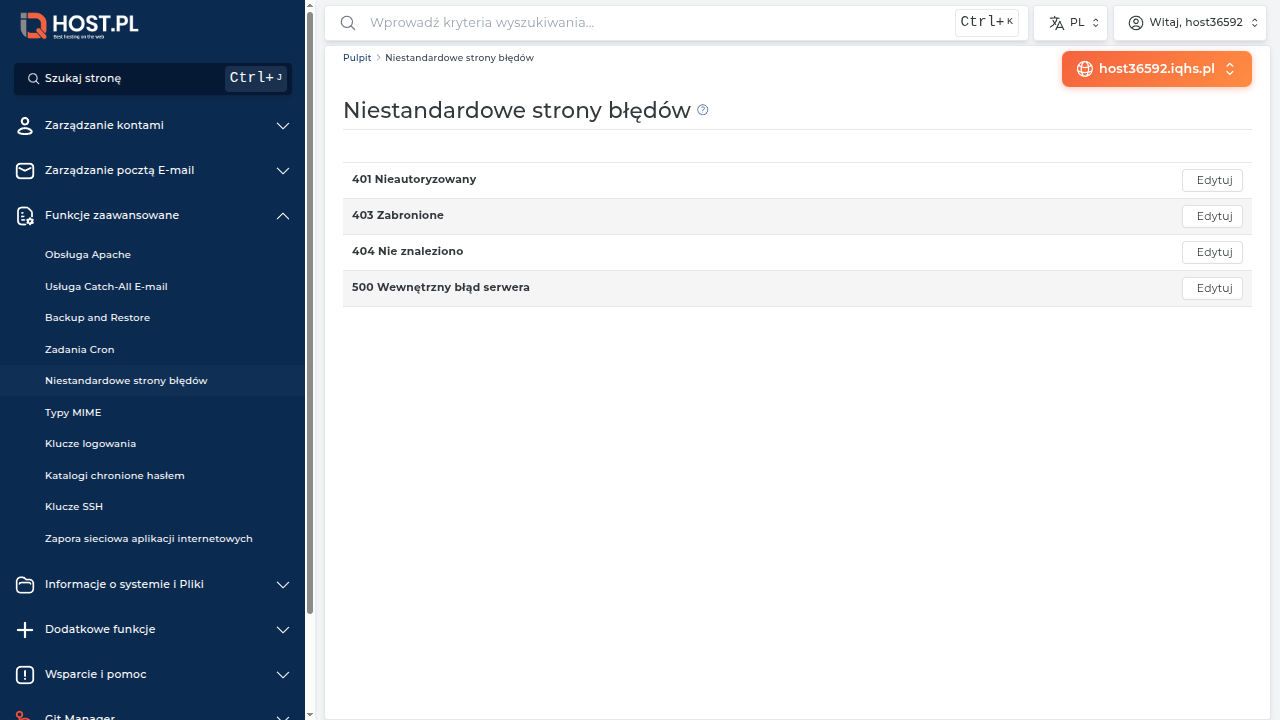Open the host36592.iqhs.pl domain selector

pos(1157,69)
